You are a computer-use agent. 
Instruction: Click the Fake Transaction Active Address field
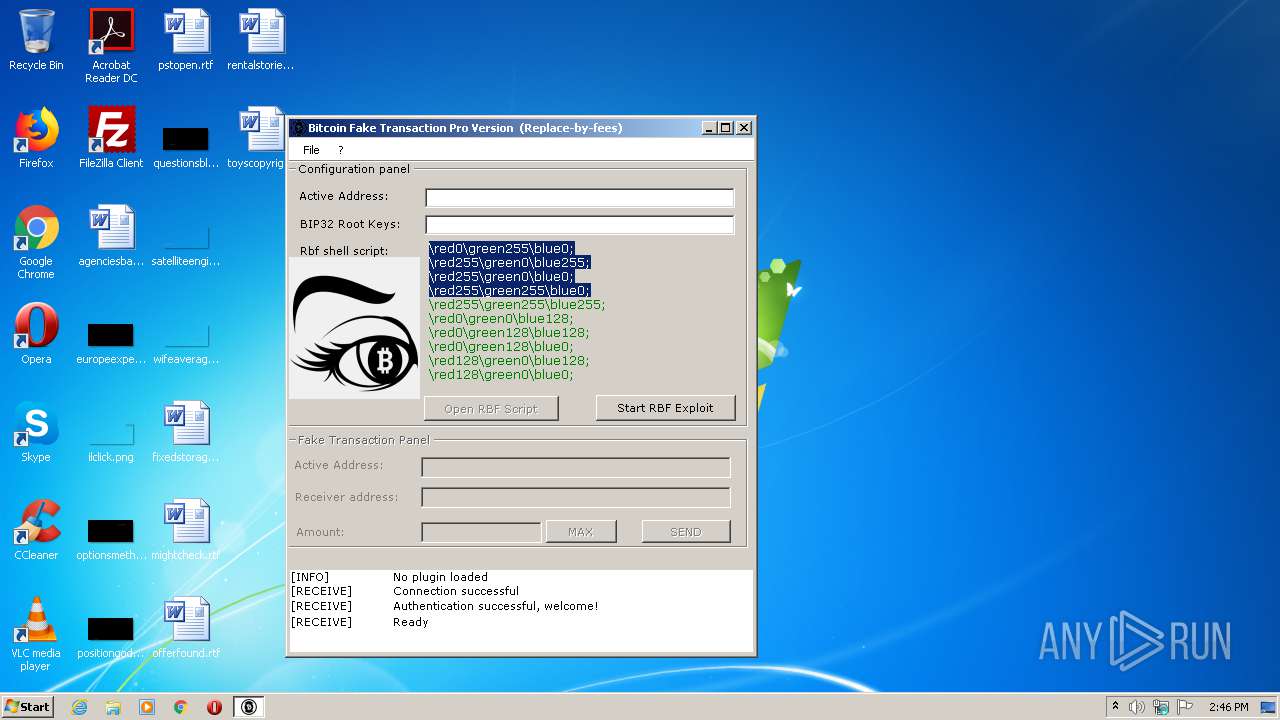(x=576, y=467)
